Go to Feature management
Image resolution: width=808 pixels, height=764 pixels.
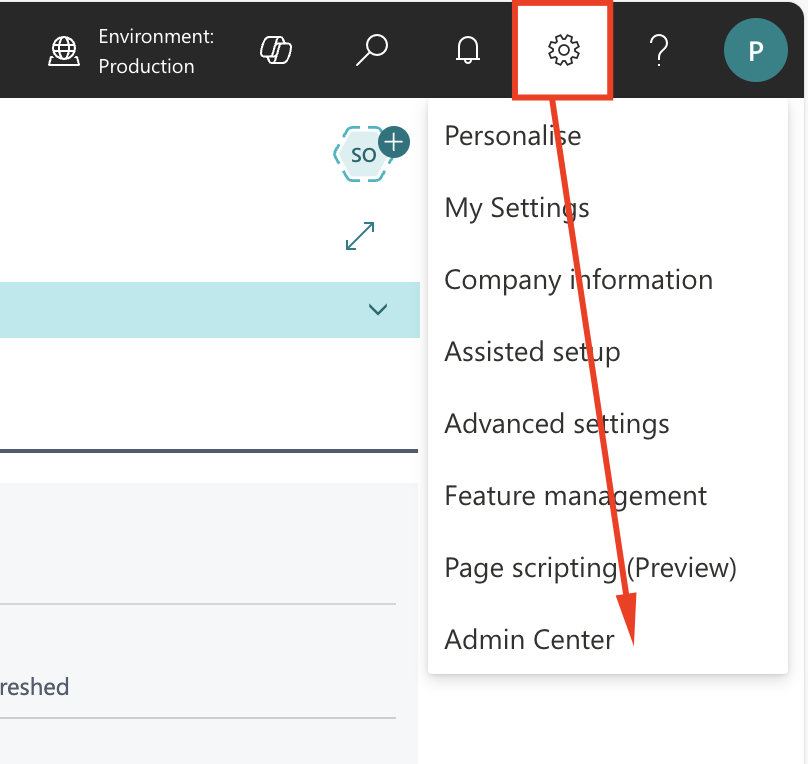coord(575,496)
